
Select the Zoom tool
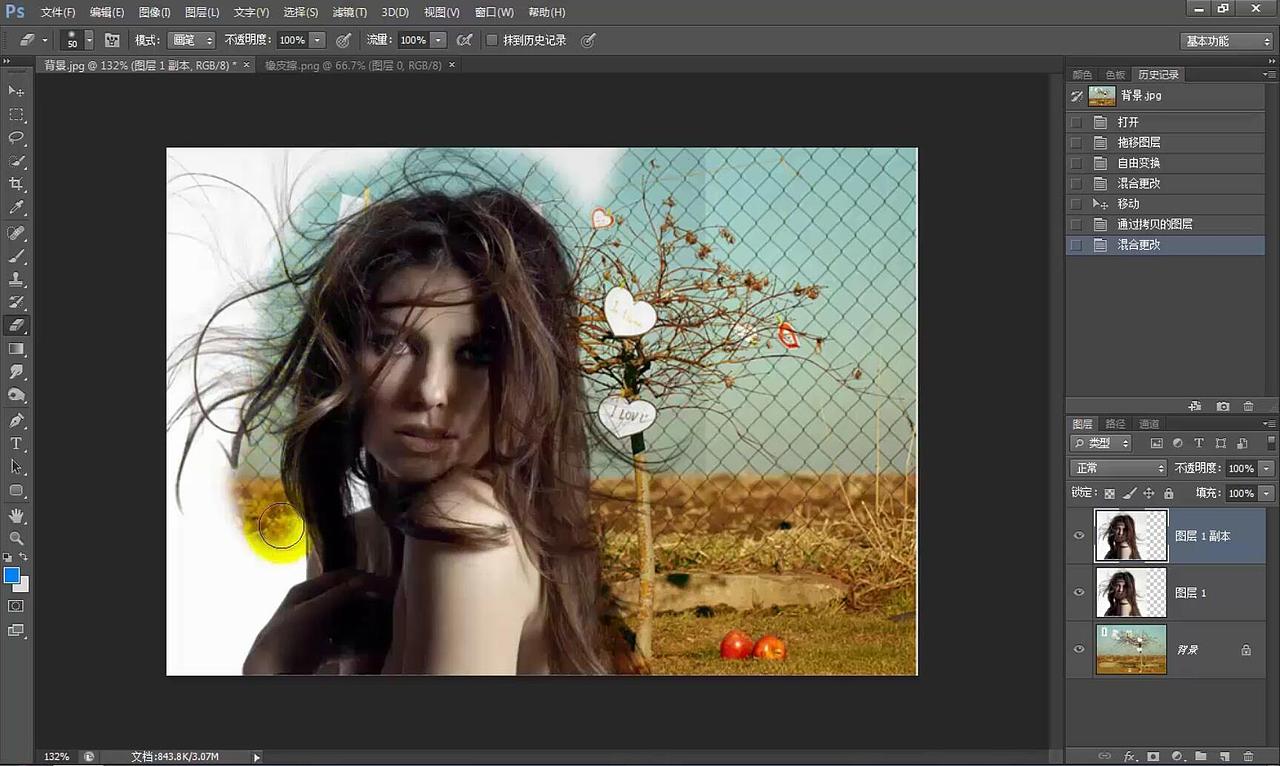16,538
